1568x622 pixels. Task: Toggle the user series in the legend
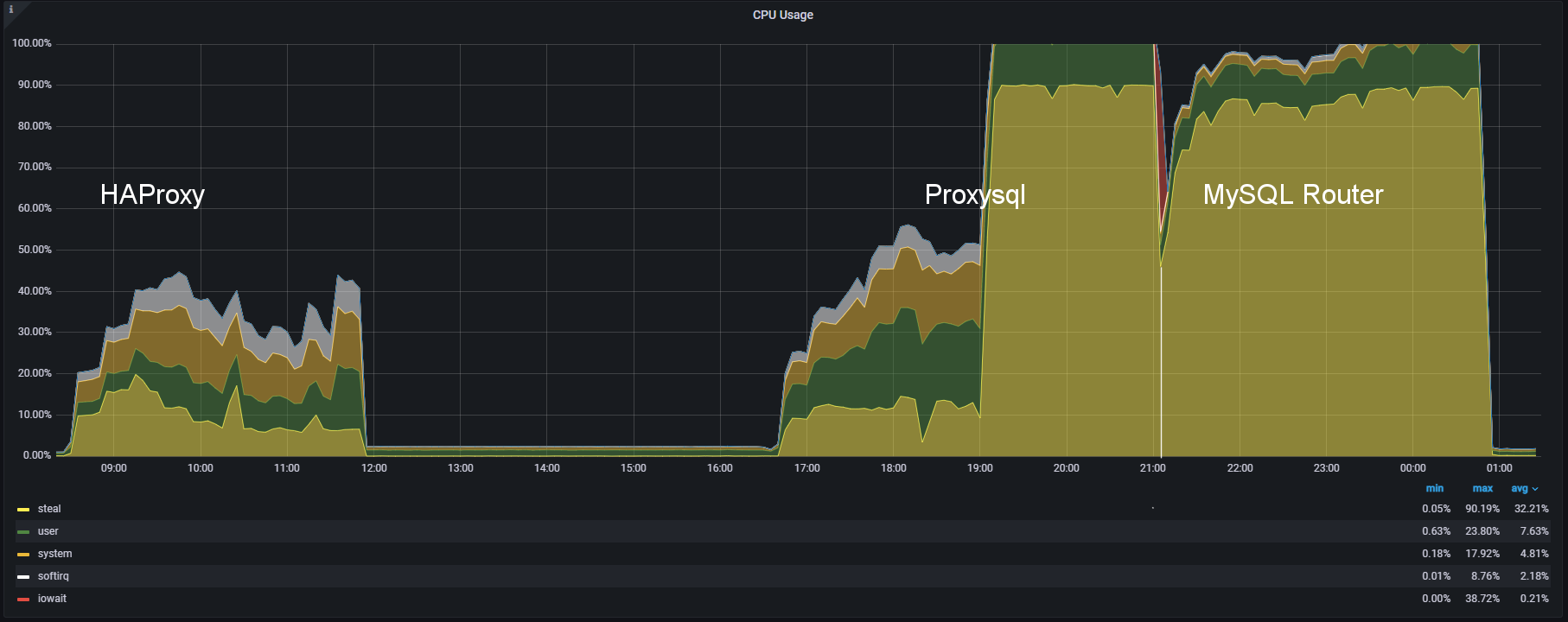(x=48, y=531)
